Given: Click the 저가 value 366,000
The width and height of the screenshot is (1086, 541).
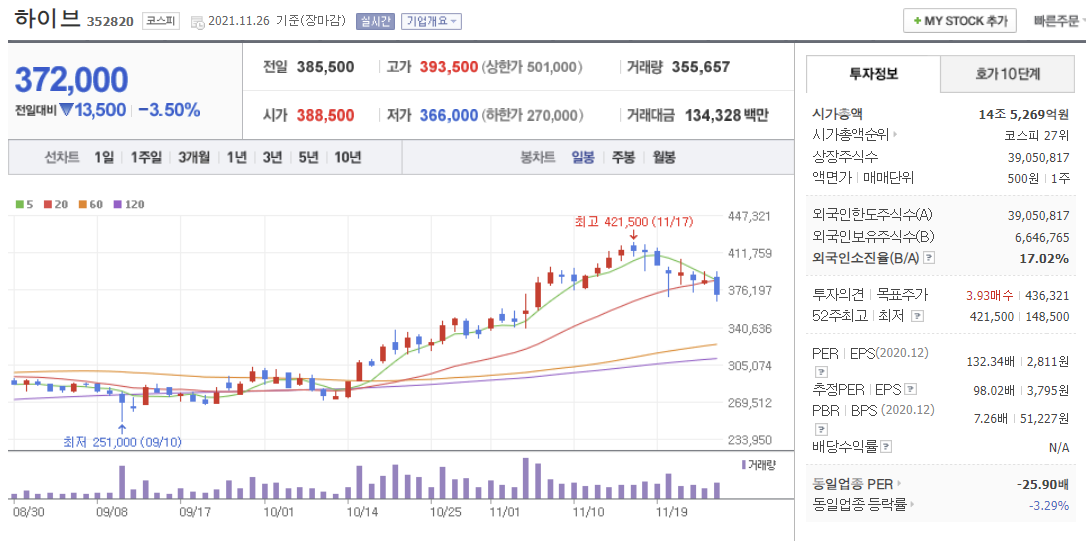Looking at the screenshot, I should [x=449, y=115].
